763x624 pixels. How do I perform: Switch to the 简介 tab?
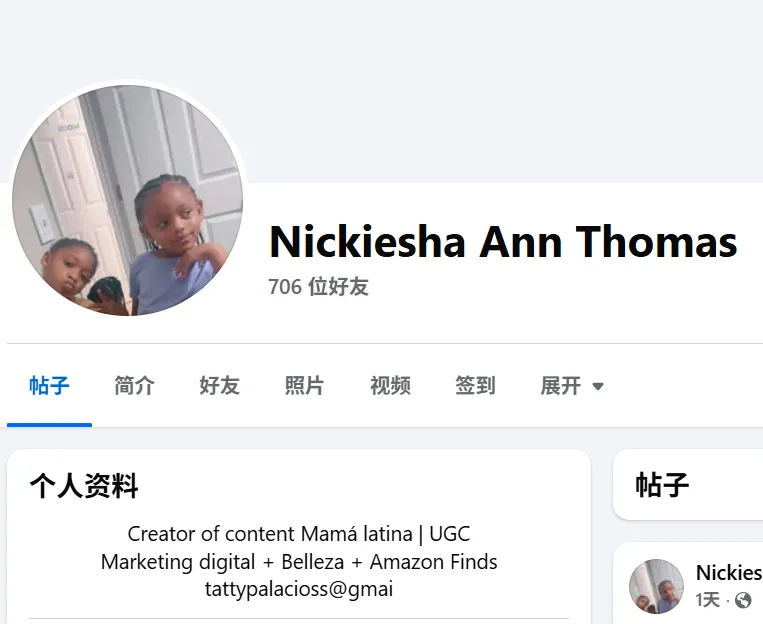coord(134,386)
